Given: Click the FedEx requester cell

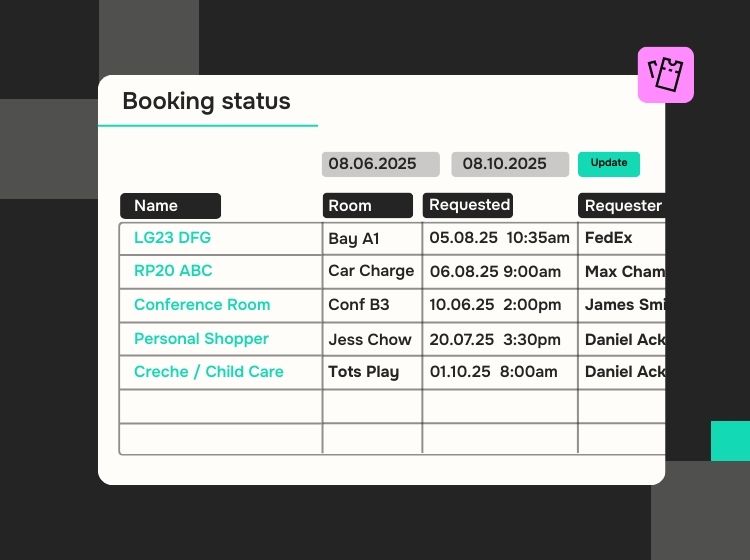Looking at the screenshot, I should point(621,239).
